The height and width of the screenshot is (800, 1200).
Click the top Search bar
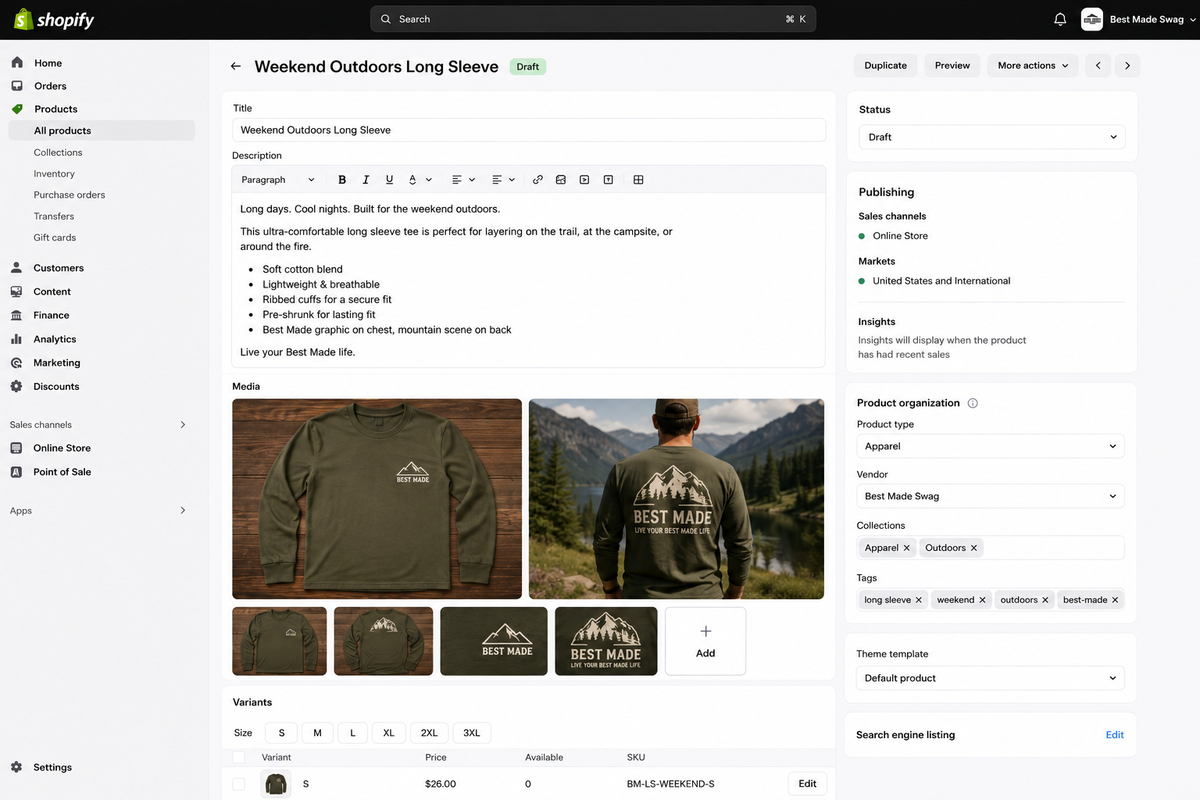pyautogui.click(x=593, y=19)
